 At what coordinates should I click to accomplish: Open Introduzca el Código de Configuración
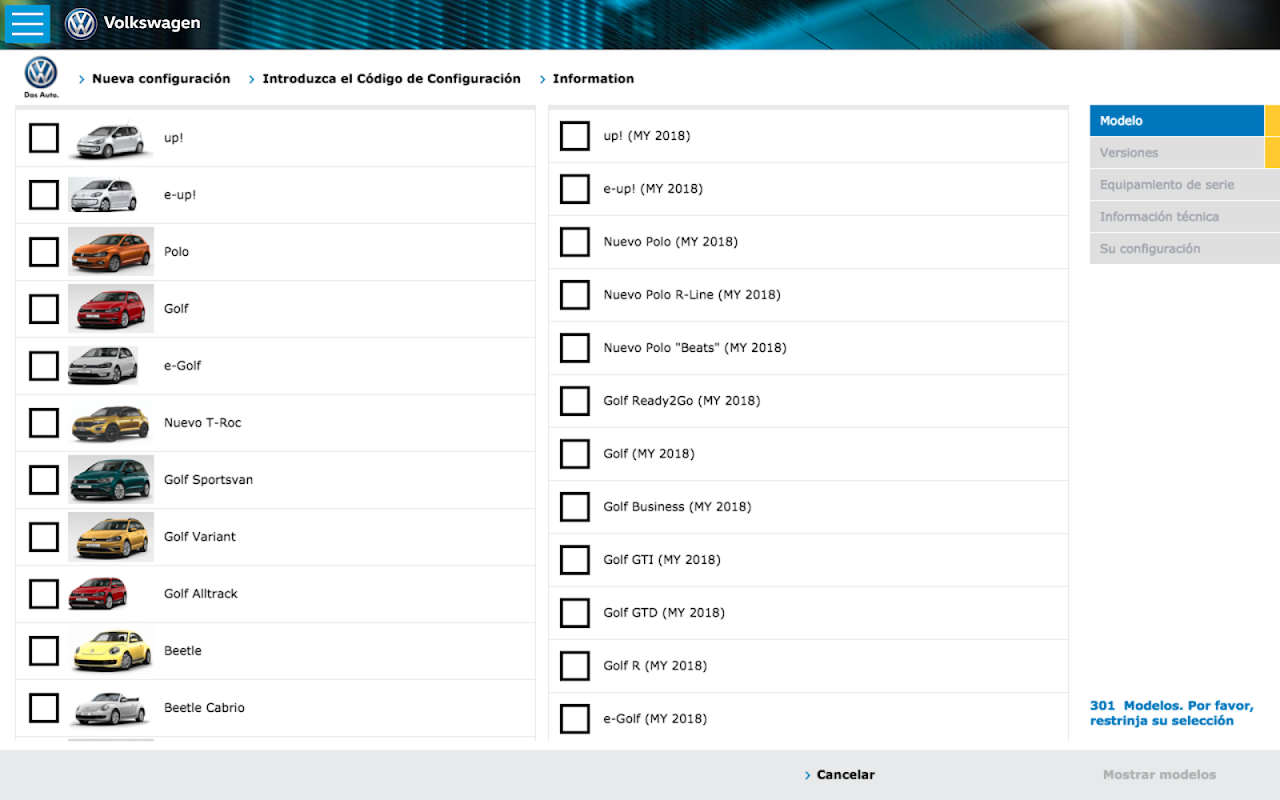coord(391,79)
